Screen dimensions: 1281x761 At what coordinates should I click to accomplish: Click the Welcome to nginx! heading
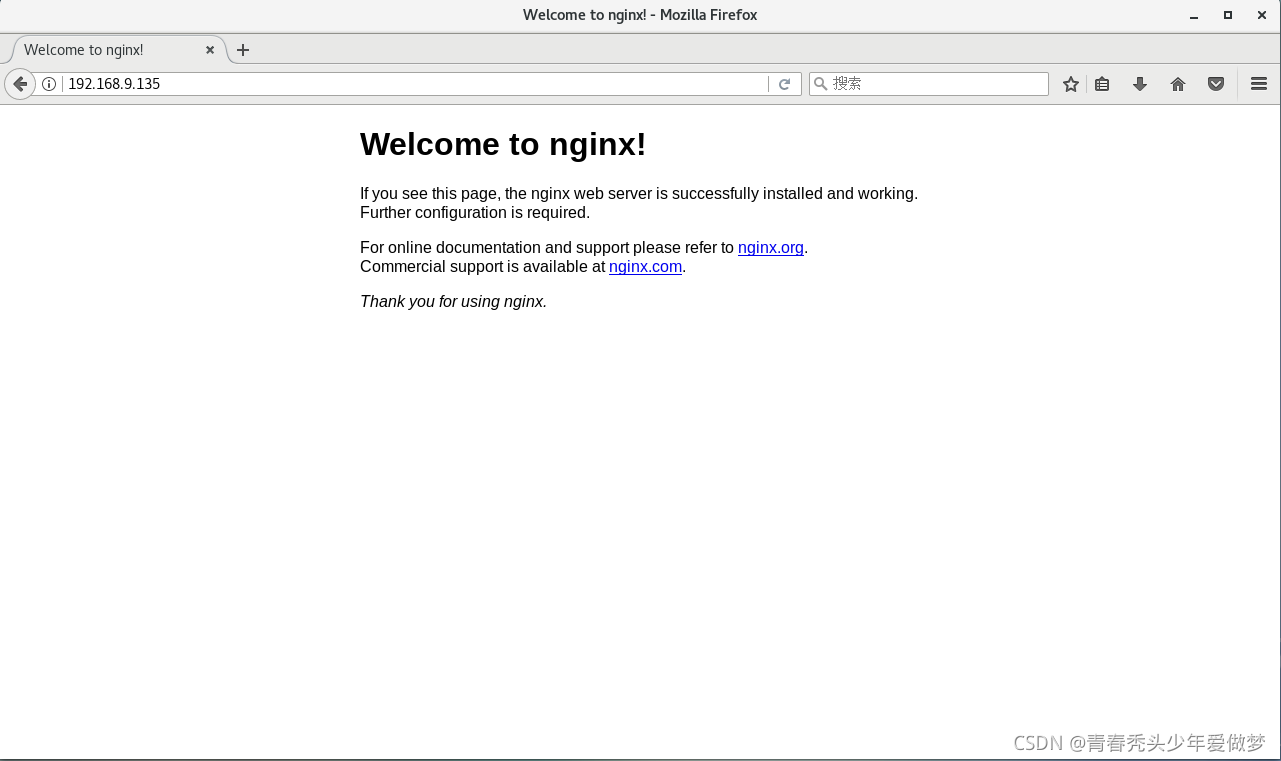(x=503, y=144)
